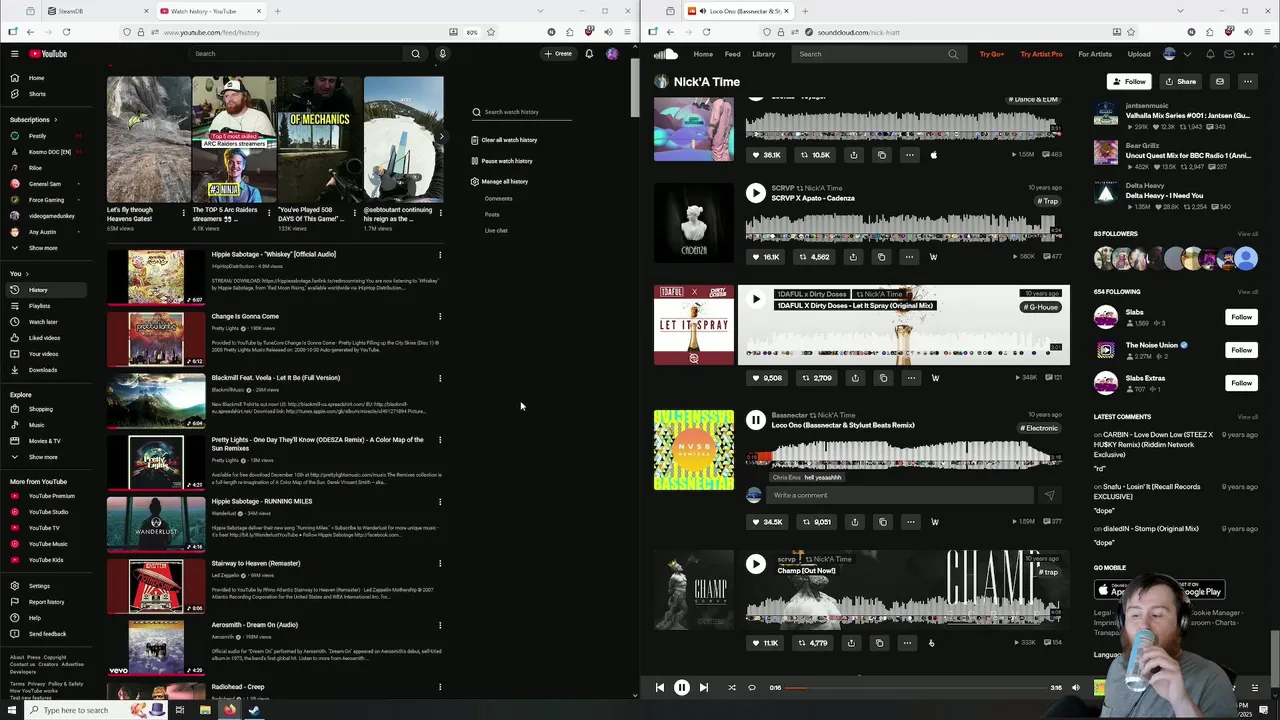Image resolution: width=1280 pixels, height=720 pixels.
Task: Open SoundCloud messages envelope
Action: [1229, 54]
